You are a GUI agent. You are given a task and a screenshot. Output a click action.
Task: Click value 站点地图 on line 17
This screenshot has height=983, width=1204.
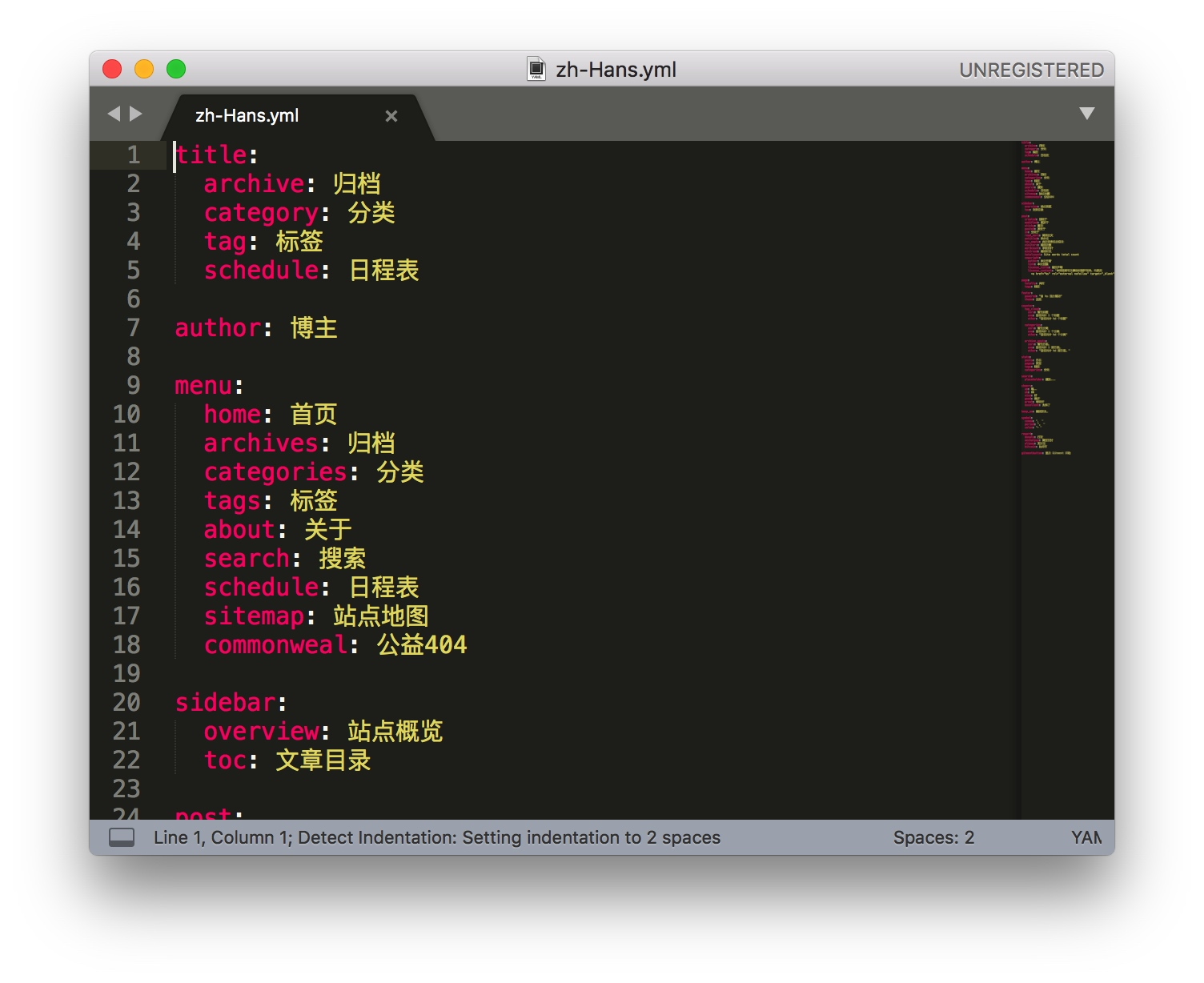tap(381, 616)
